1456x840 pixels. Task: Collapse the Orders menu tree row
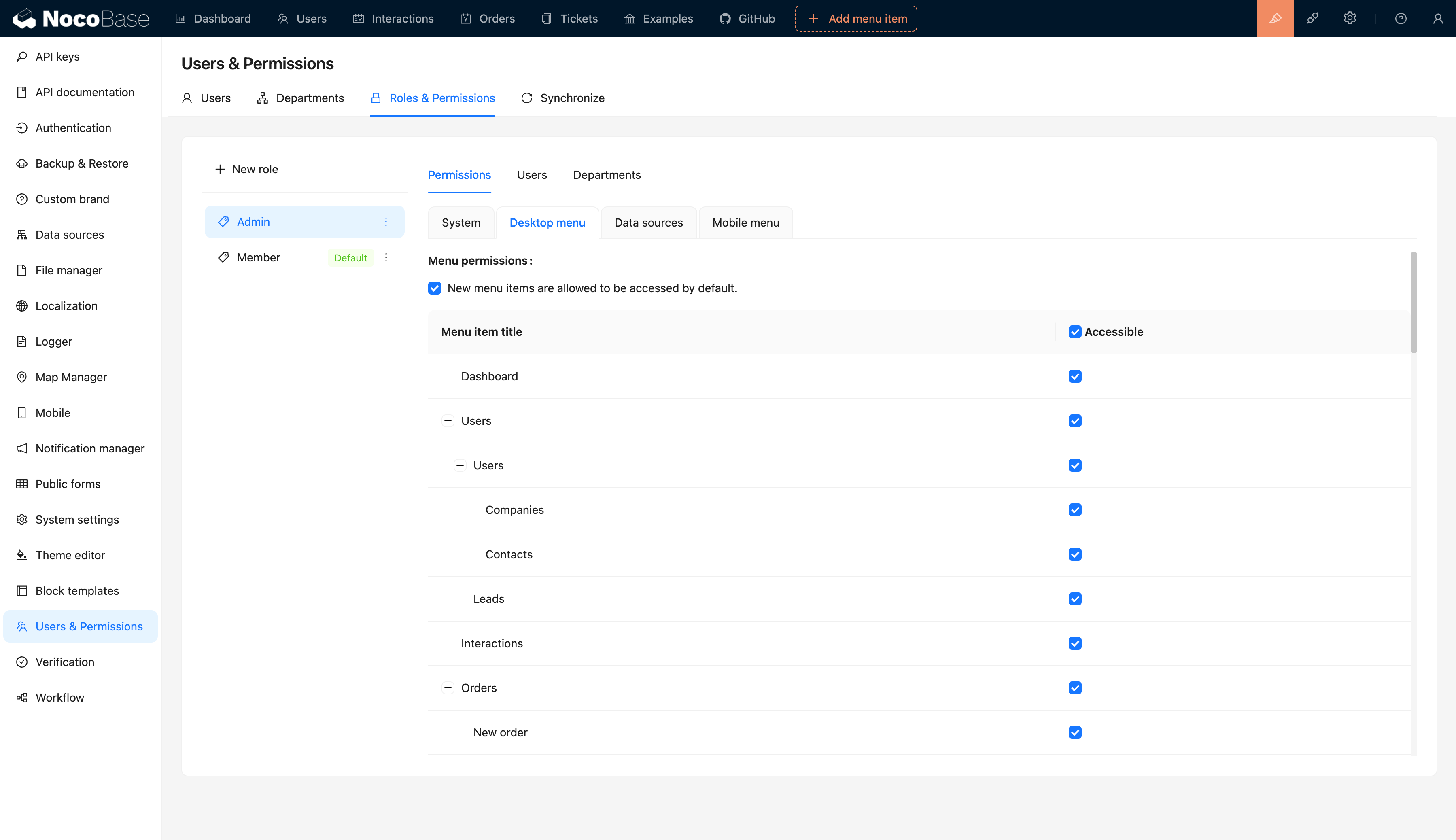tap(448, 688)
